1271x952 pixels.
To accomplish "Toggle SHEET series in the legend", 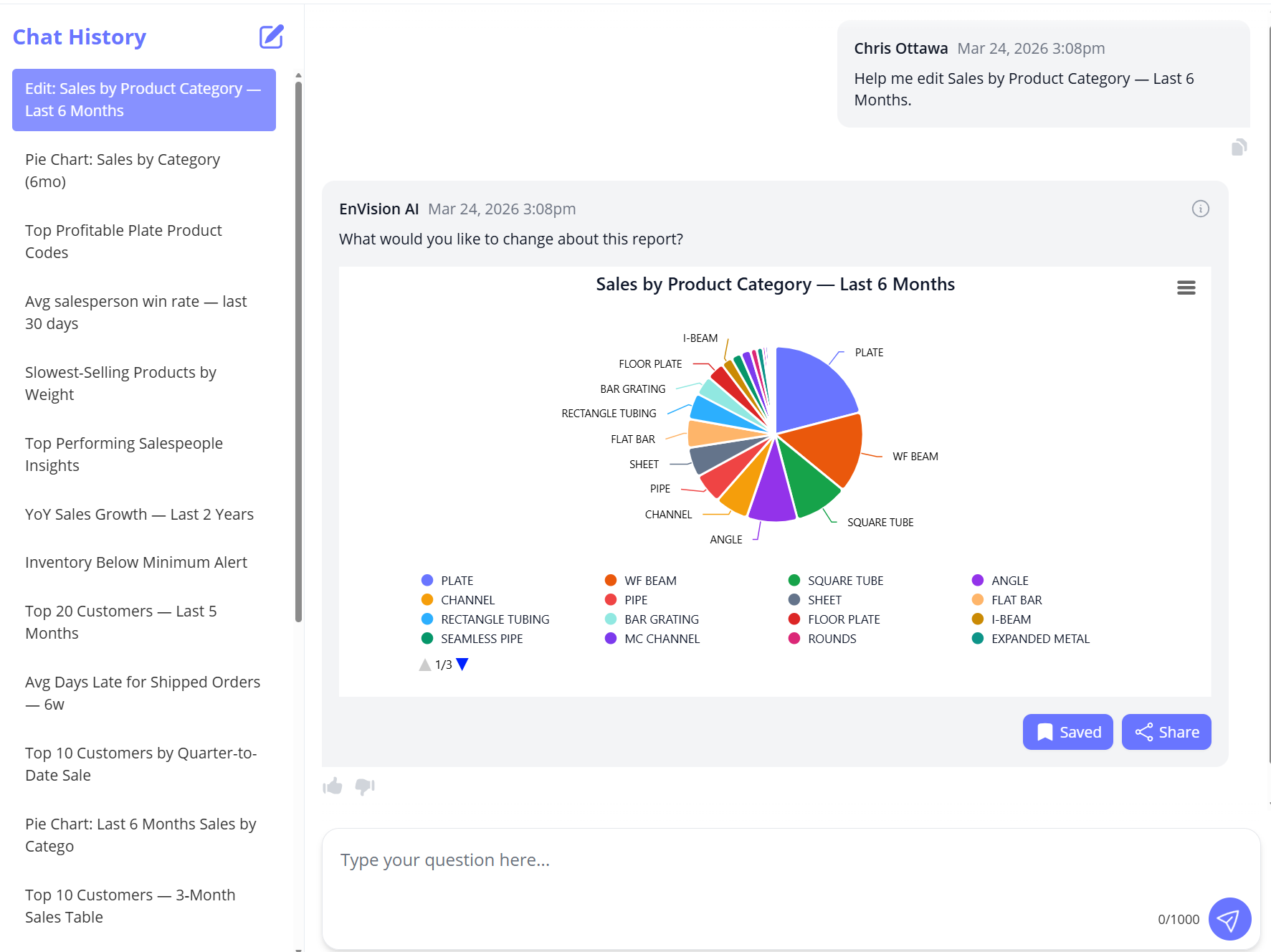I will tap(815, 600).
